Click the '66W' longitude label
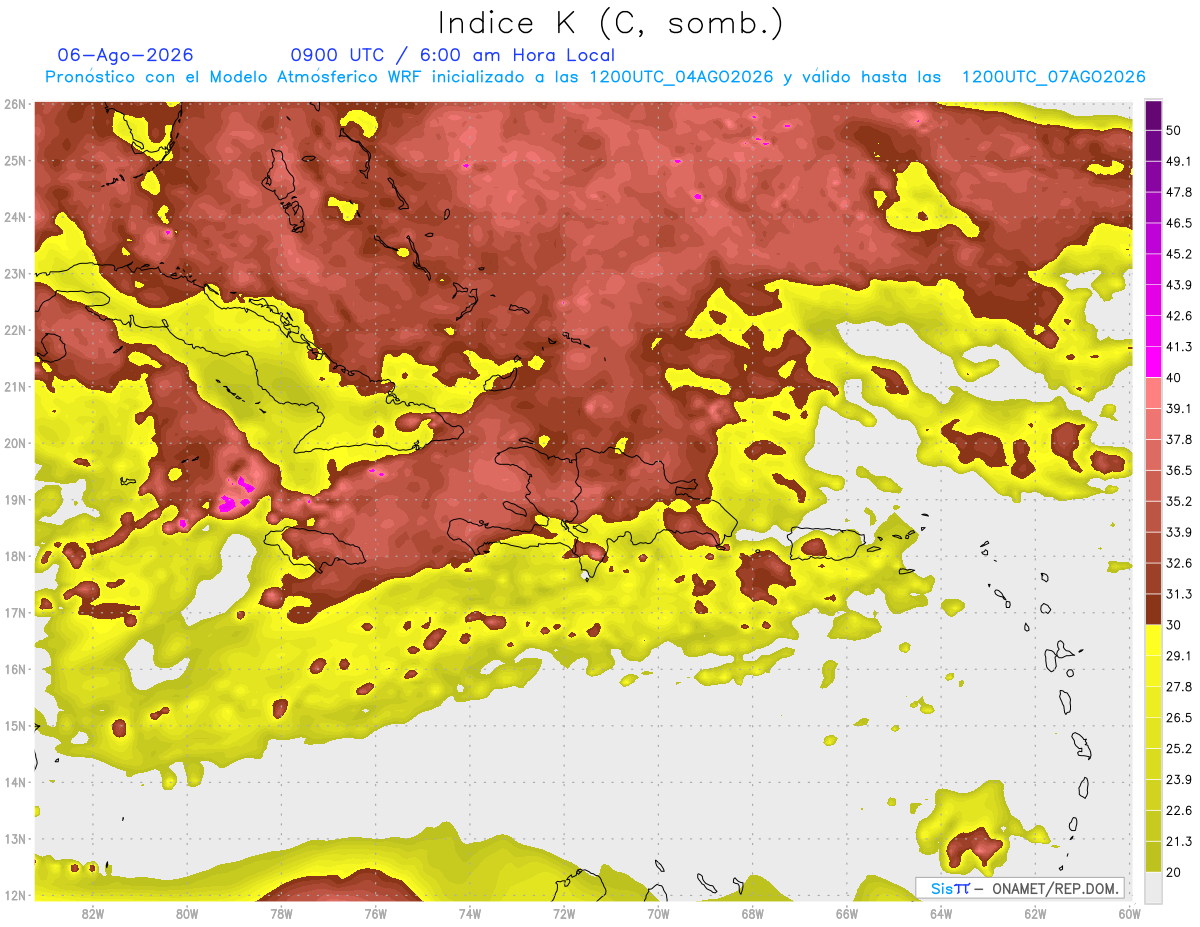Viewport: 1200px width, 927px height. [846, 914]
